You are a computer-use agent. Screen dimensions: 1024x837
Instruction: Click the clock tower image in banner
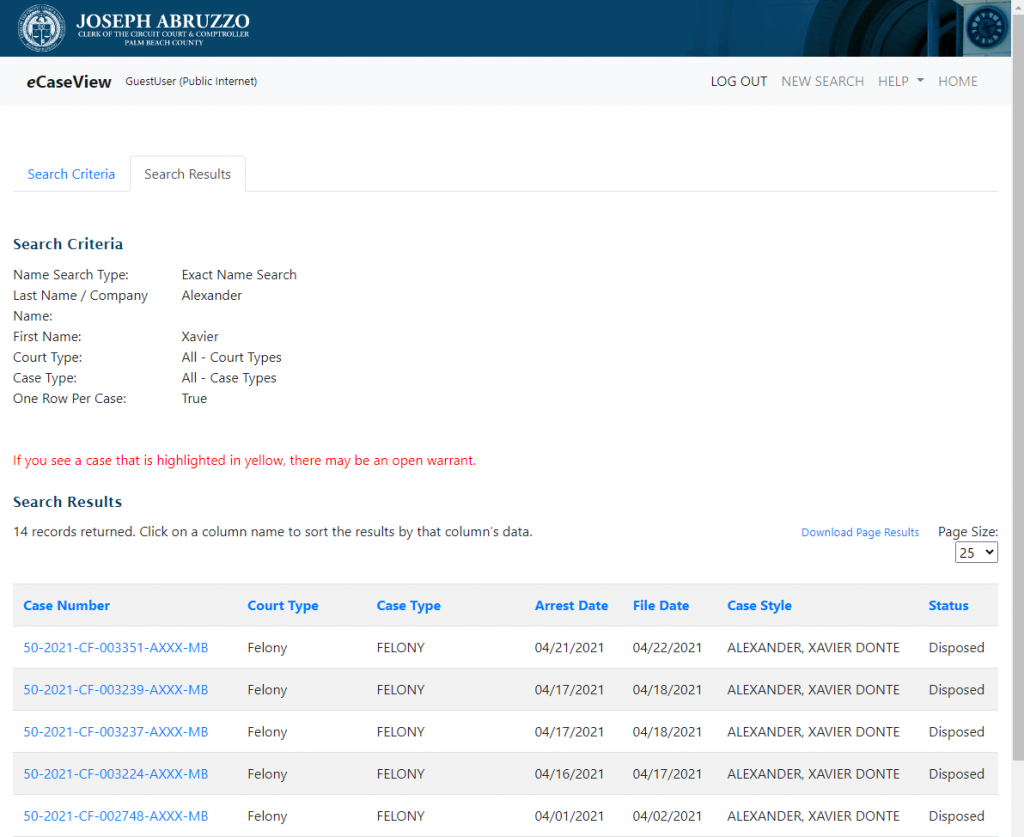tap(985, 28)
